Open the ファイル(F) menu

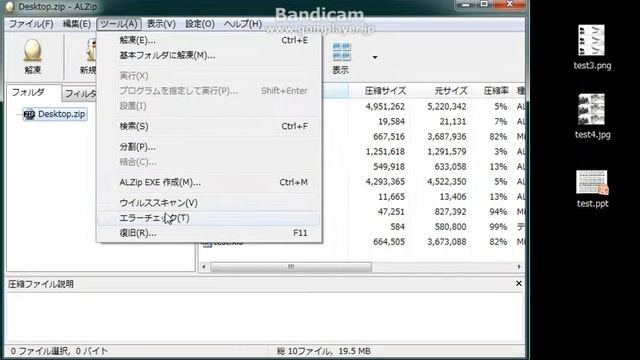(x=31, y=24)
